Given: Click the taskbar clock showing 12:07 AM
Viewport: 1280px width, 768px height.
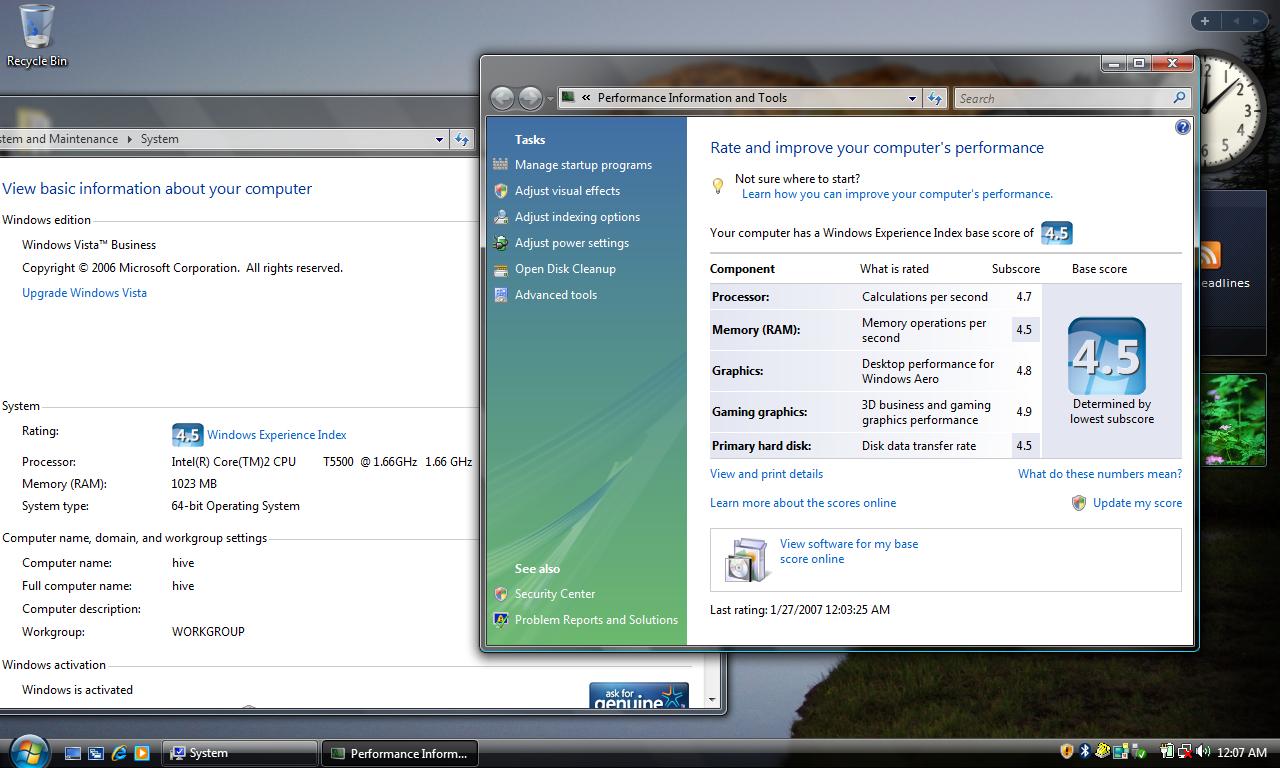Looking at the screenshot, I should click(x=1242, y=753).
